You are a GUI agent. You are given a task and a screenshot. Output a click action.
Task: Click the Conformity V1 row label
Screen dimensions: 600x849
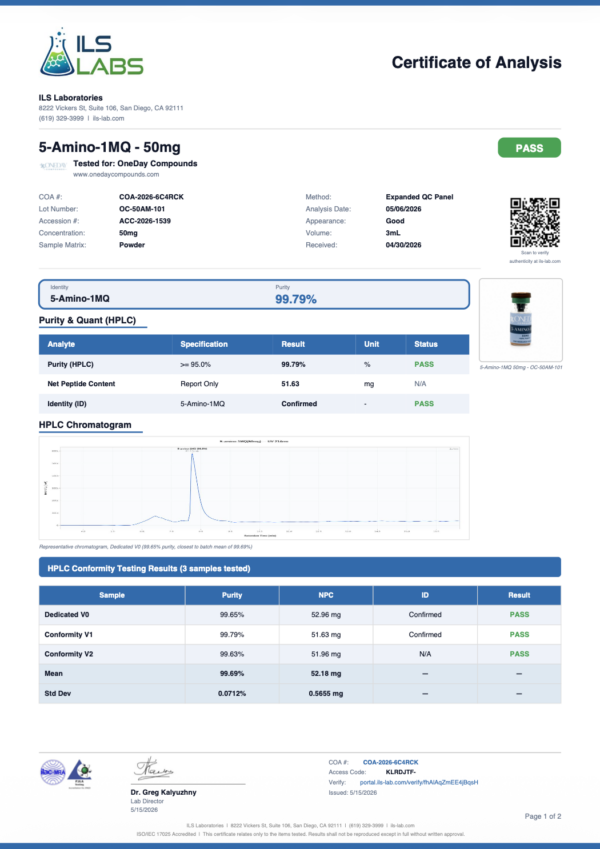point(68,635)
